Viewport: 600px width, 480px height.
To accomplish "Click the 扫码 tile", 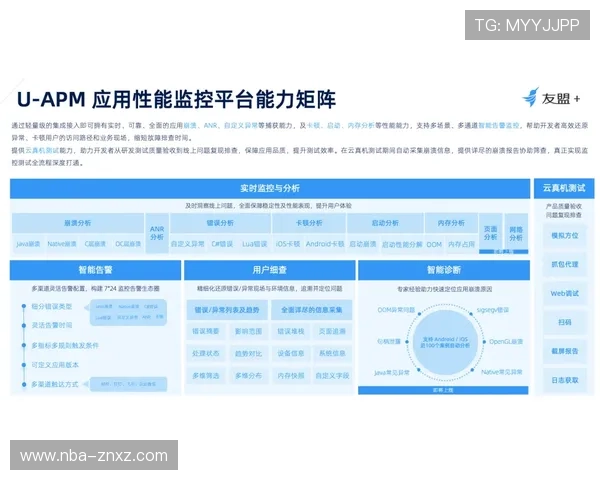I will click(x=565, y=322).
